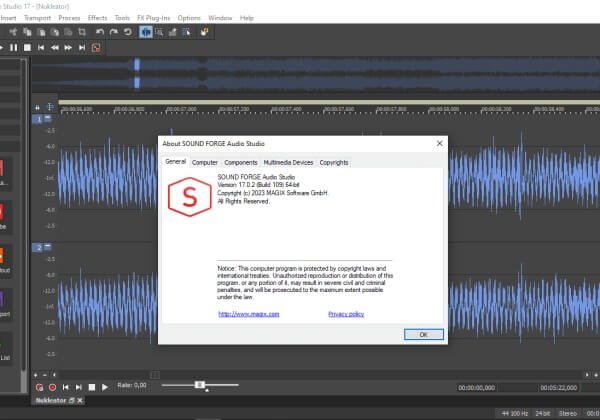Screen dimensions: 600x420
Task: Click the Stereo channels status field
Action: click(x=567, y=413)
